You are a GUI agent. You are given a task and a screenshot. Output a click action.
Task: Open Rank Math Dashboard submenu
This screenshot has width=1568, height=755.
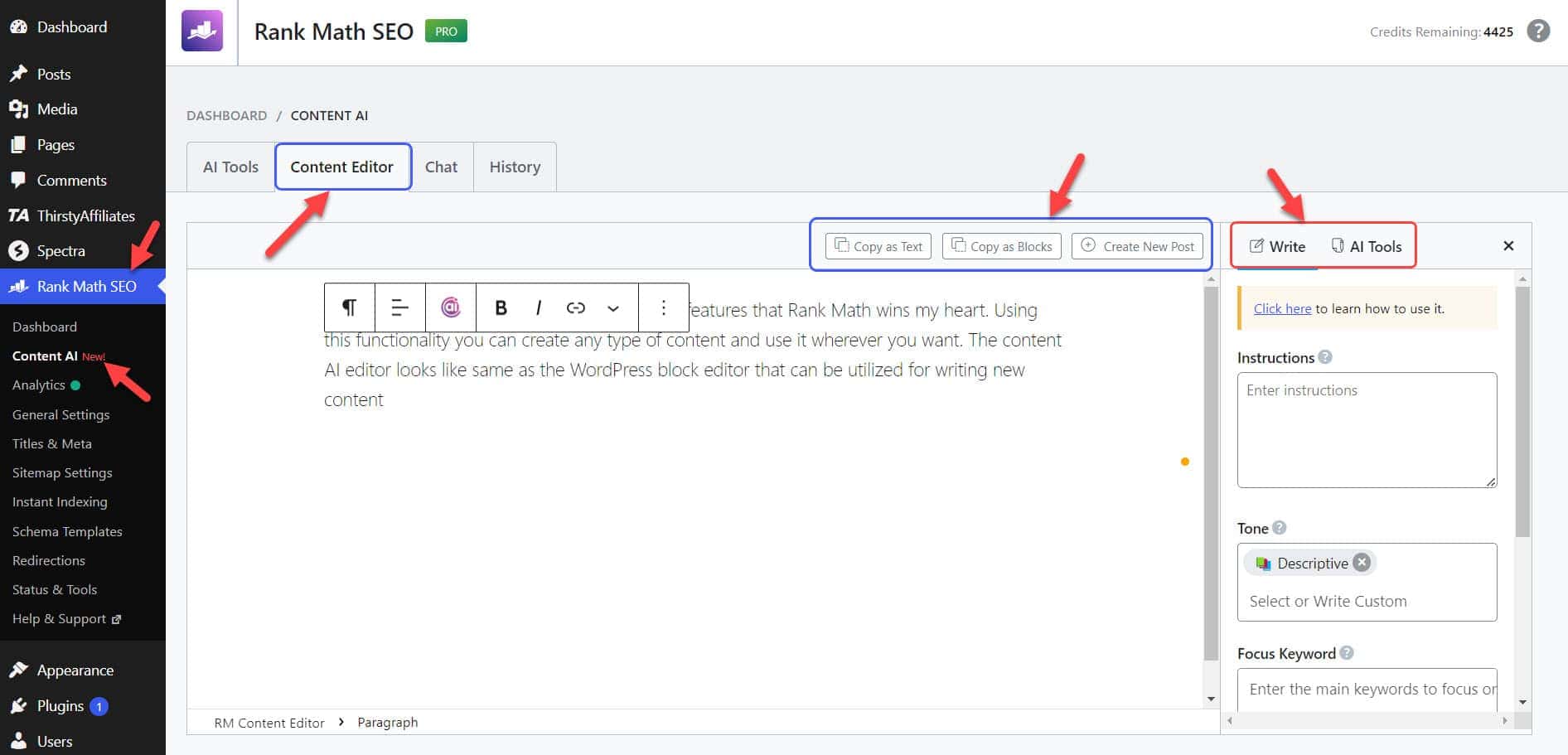click(45, 327)
